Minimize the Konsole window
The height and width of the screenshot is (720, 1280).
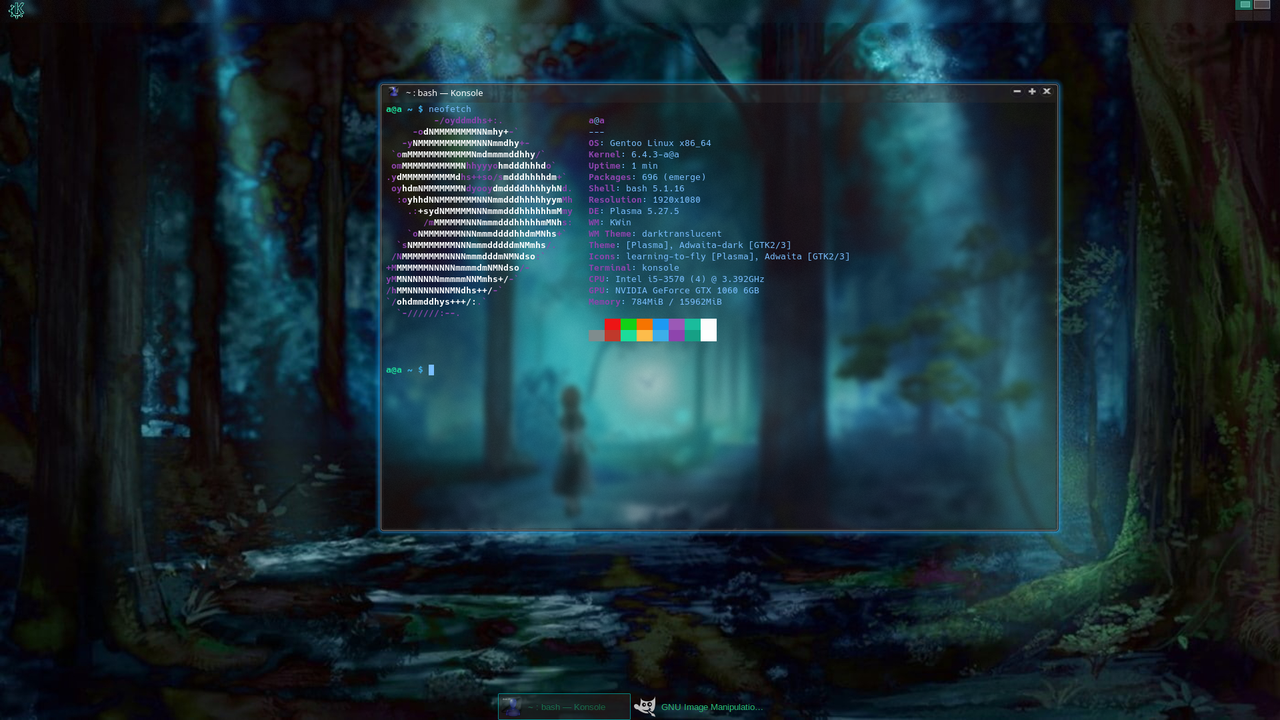point(1017,91)
